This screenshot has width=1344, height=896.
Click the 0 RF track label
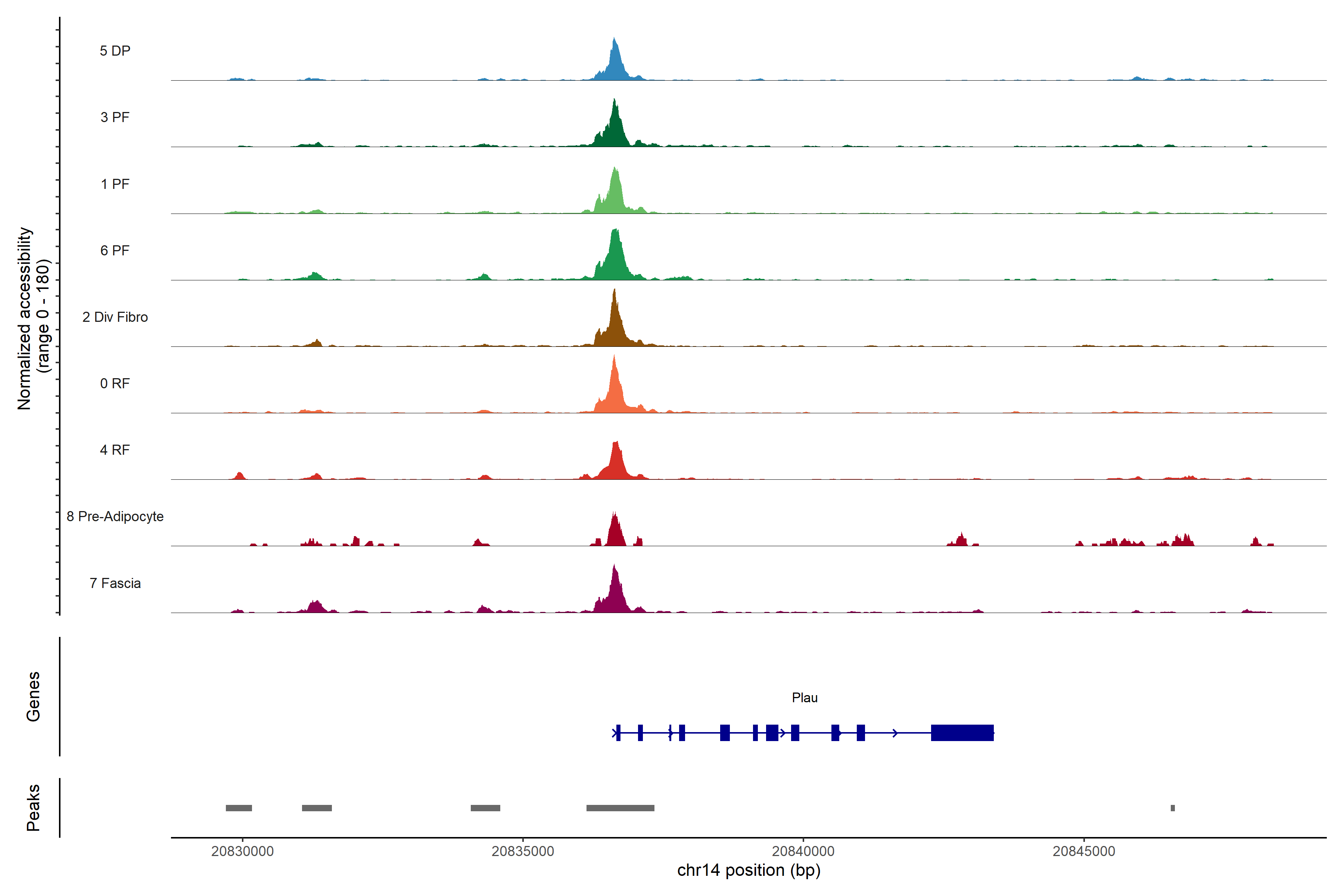(115, 383)
